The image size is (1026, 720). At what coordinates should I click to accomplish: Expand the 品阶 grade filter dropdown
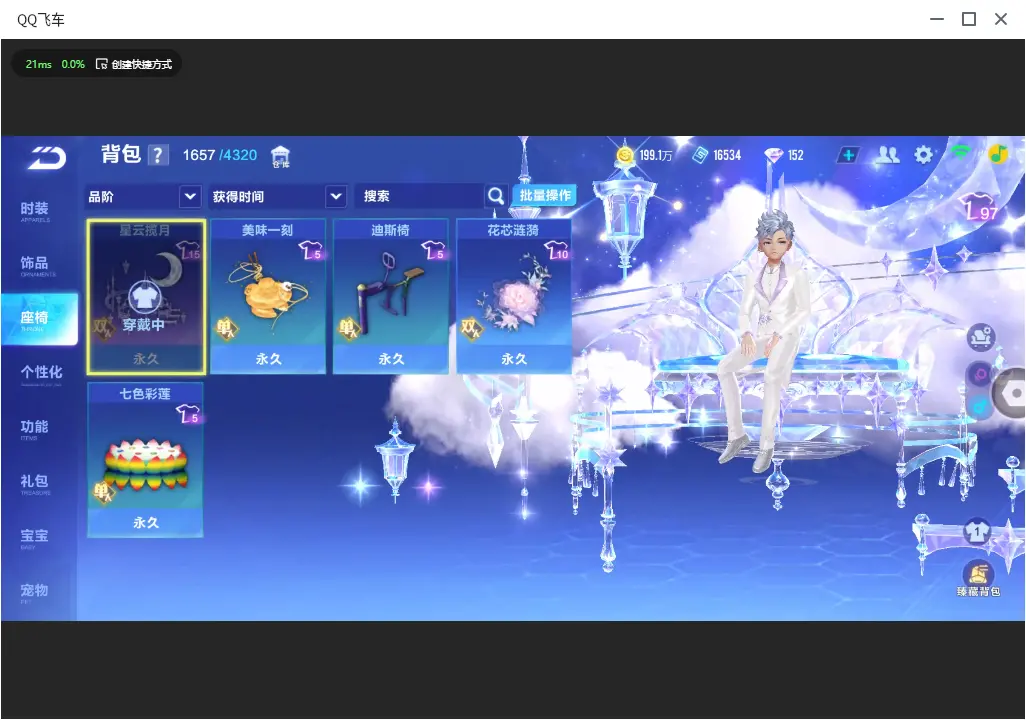(190, 196)
